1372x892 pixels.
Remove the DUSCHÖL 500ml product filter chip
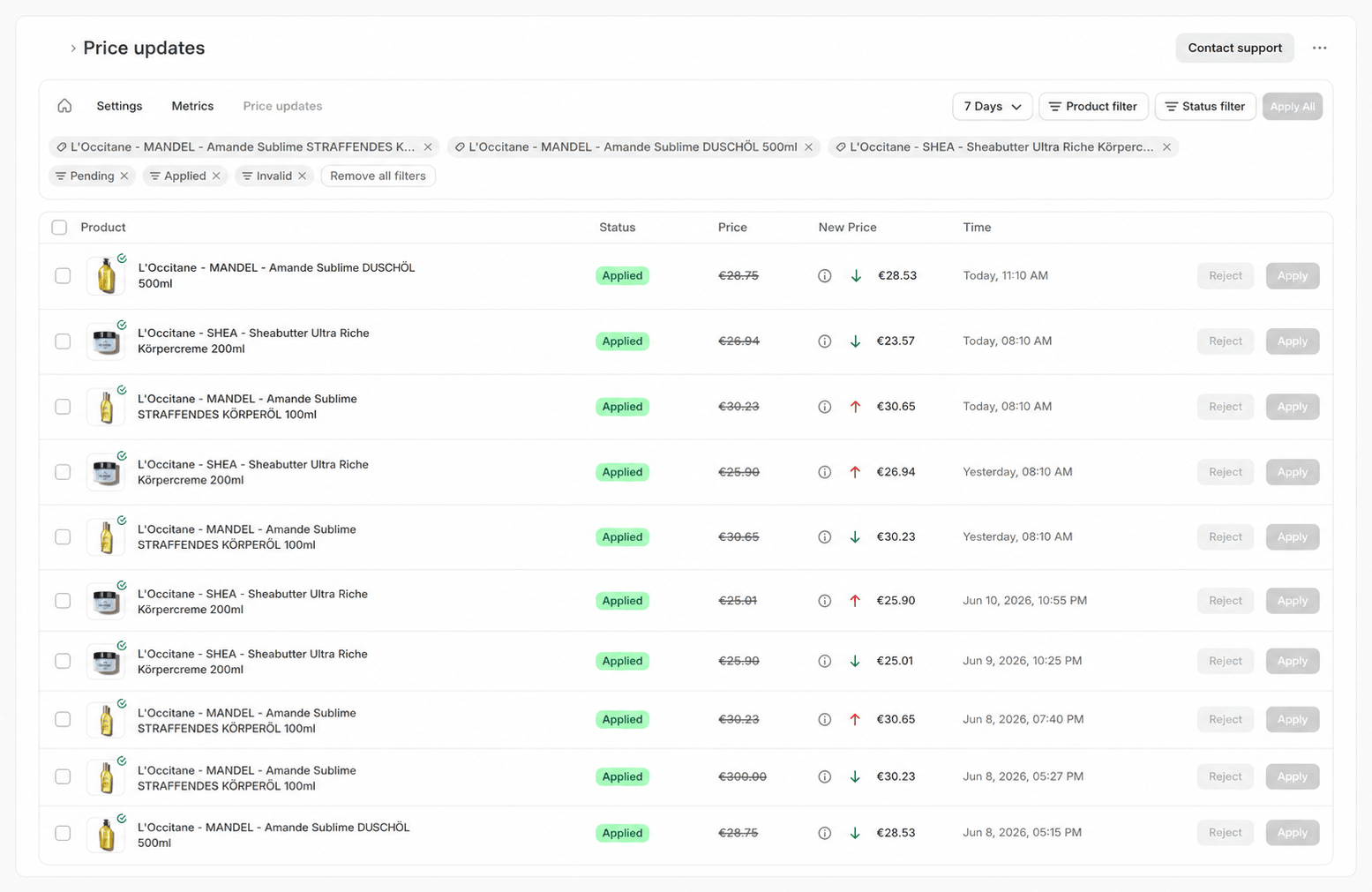[x=808, y=147]
